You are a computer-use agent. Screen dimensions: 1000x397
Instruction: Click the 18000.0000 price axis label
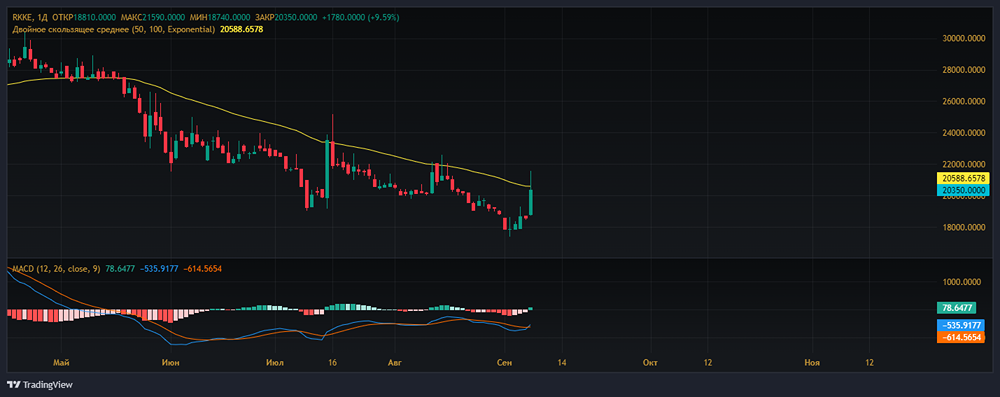(963, 227)
